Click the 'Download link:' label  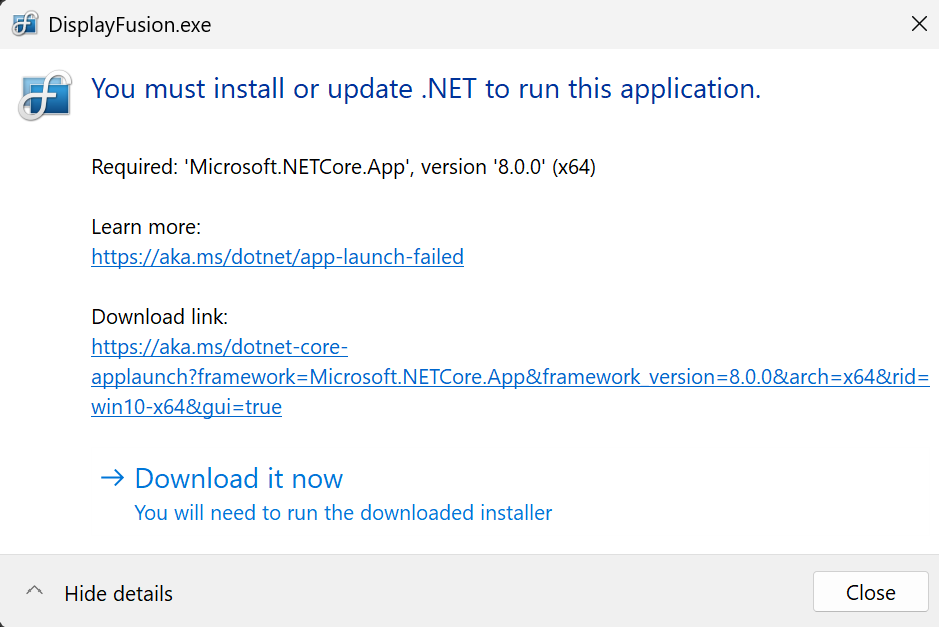click(x=159, y=317)
